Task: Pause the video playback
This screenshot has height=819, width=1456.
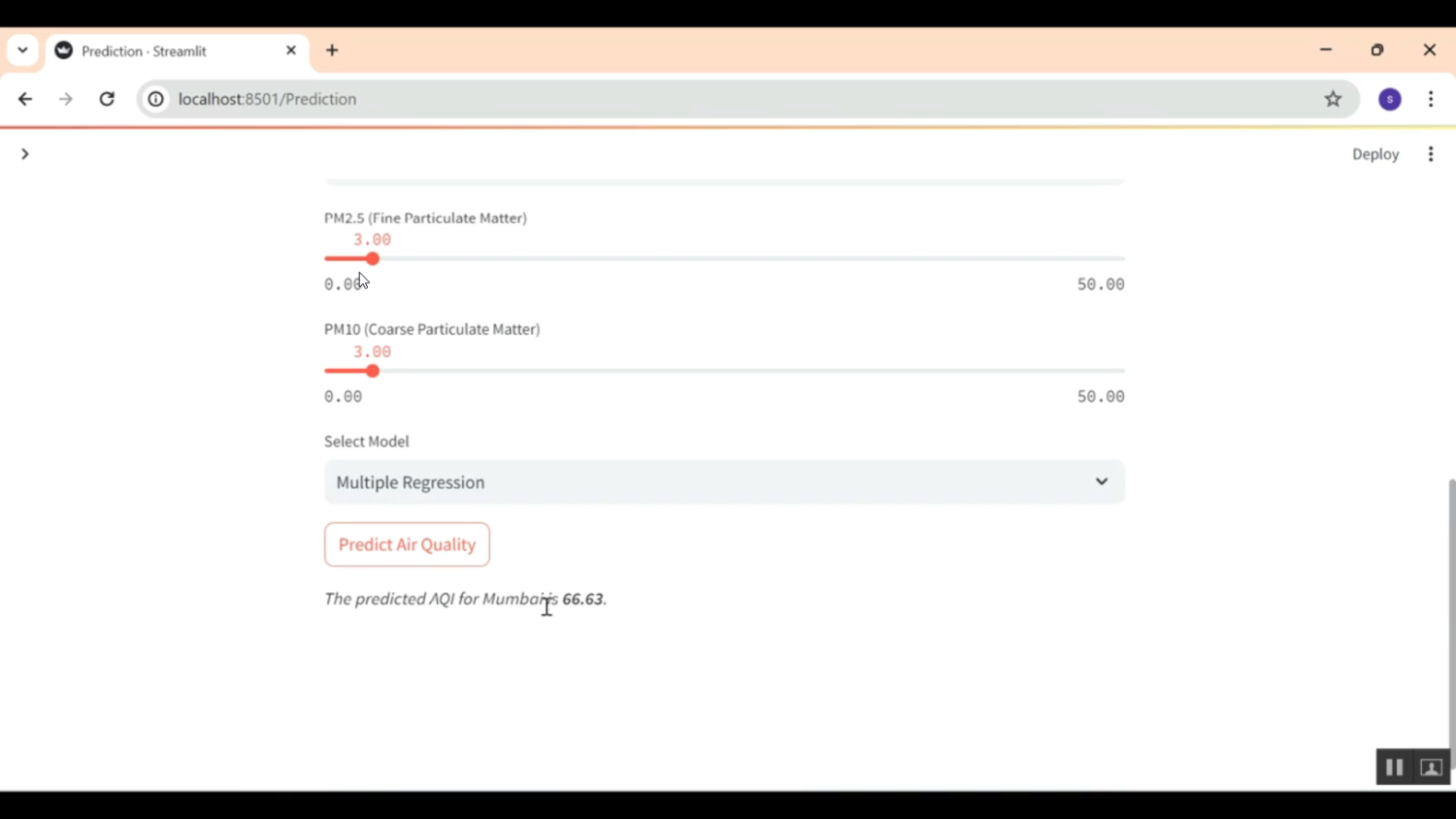Action: click(x=1394, y=768)
